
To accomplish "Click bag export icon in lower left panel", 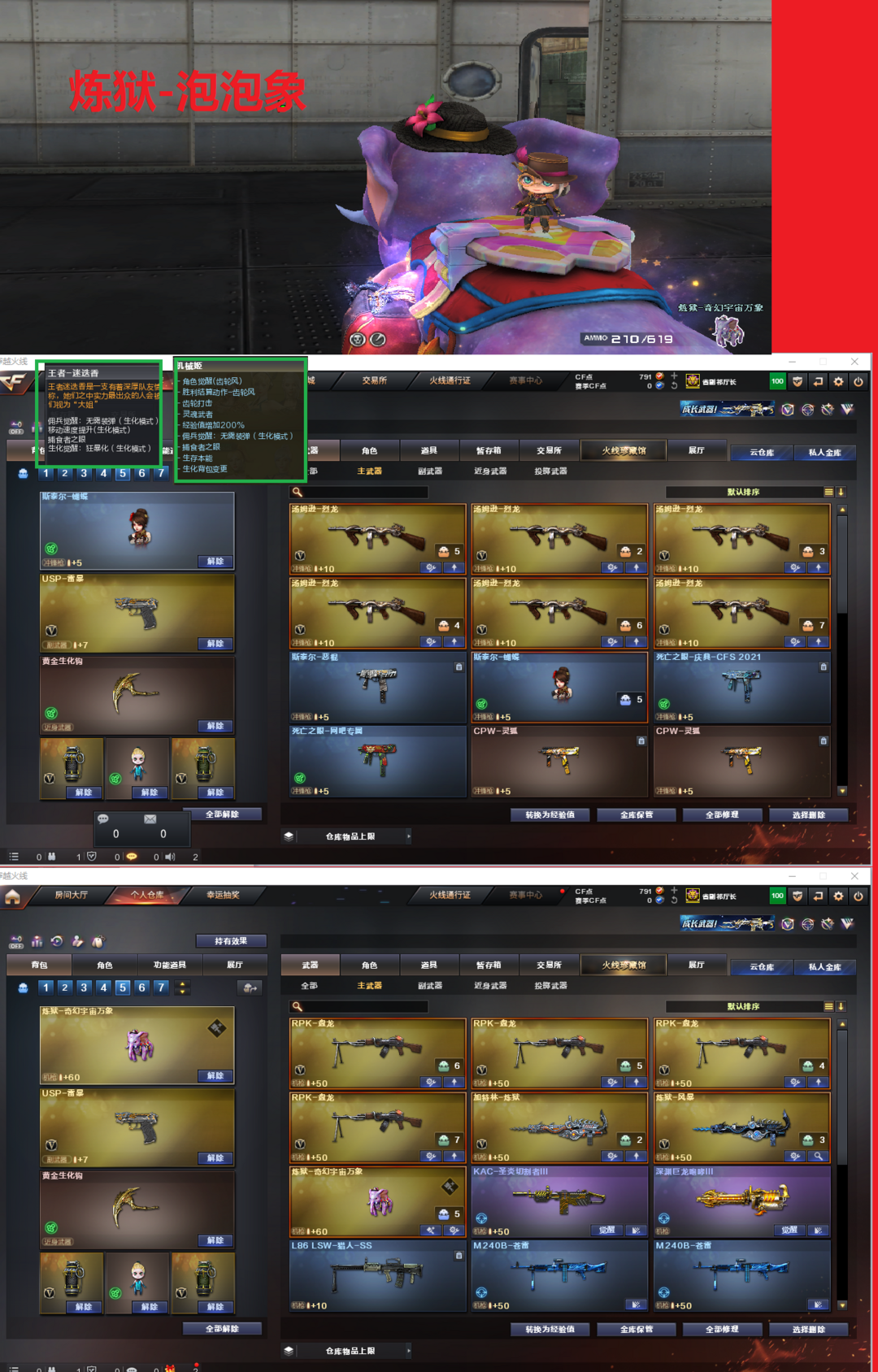I will pos(250,988).
